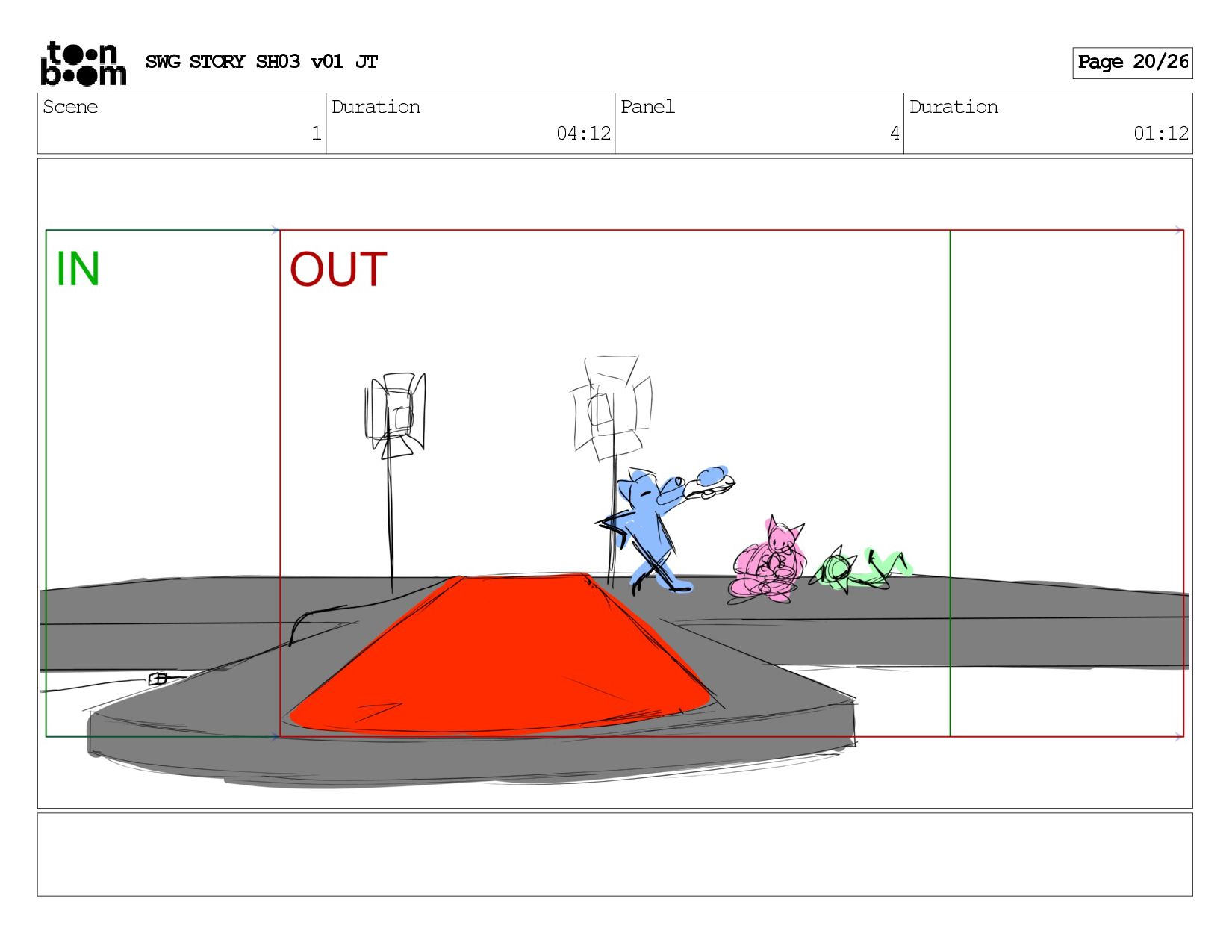Click the title 'SWG STORY SH03 v01 JT'
1232x952 pixels.
point(261,62)
